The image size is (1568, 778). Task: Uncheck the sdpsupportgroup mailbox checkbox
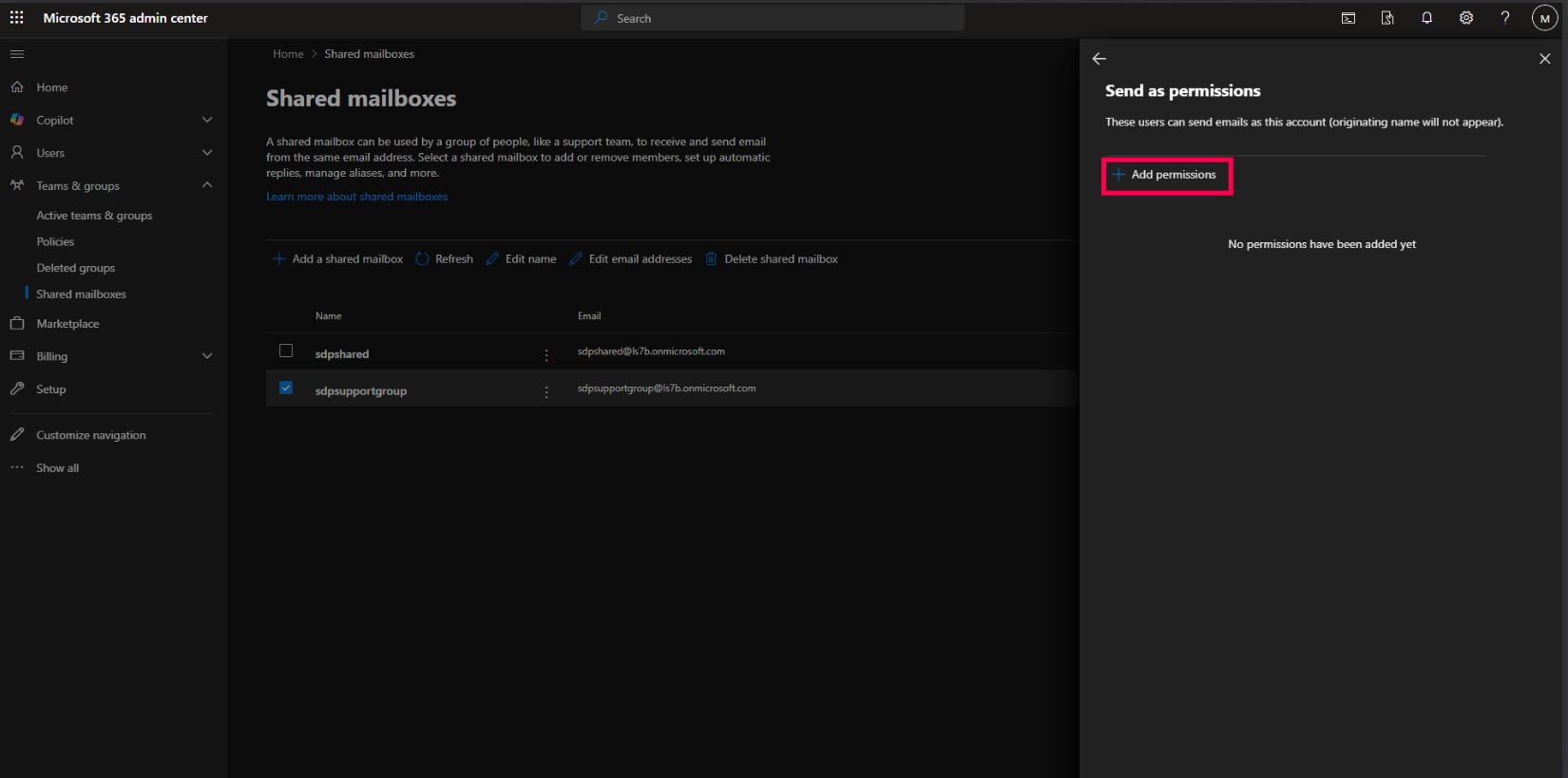click(x=286, y=389)
